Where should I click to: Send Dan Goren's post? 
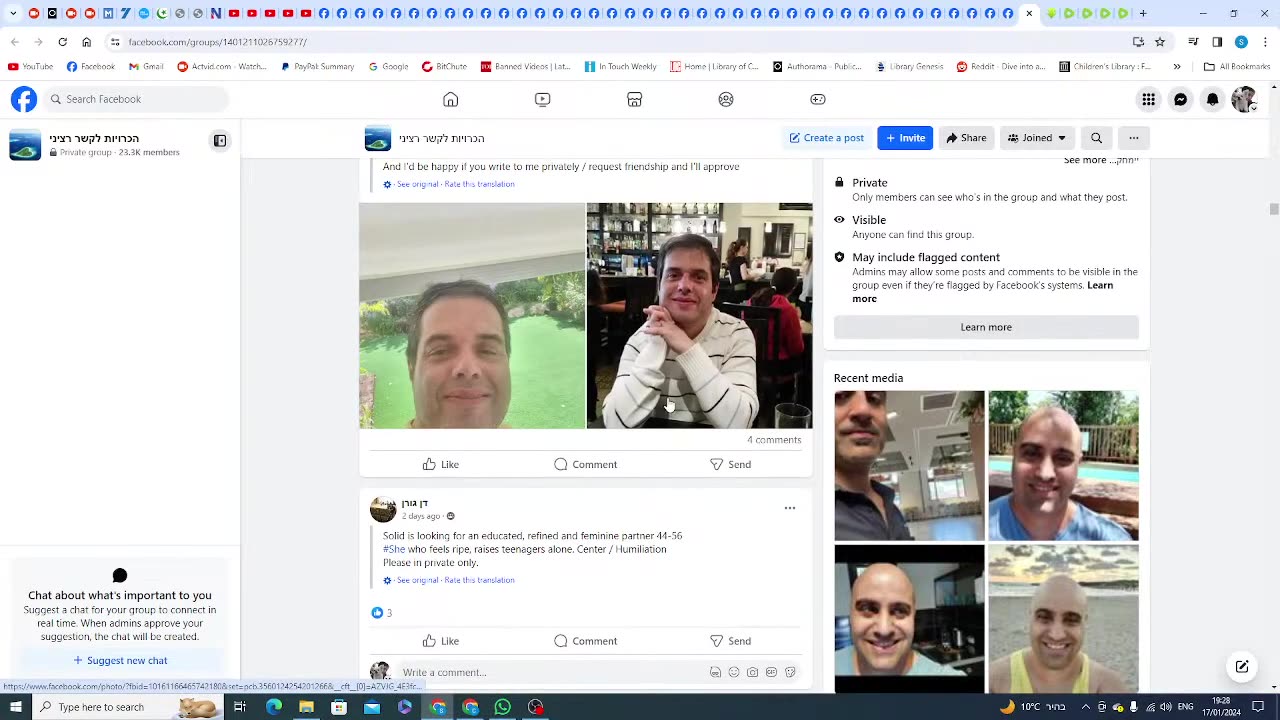[730, 641]
